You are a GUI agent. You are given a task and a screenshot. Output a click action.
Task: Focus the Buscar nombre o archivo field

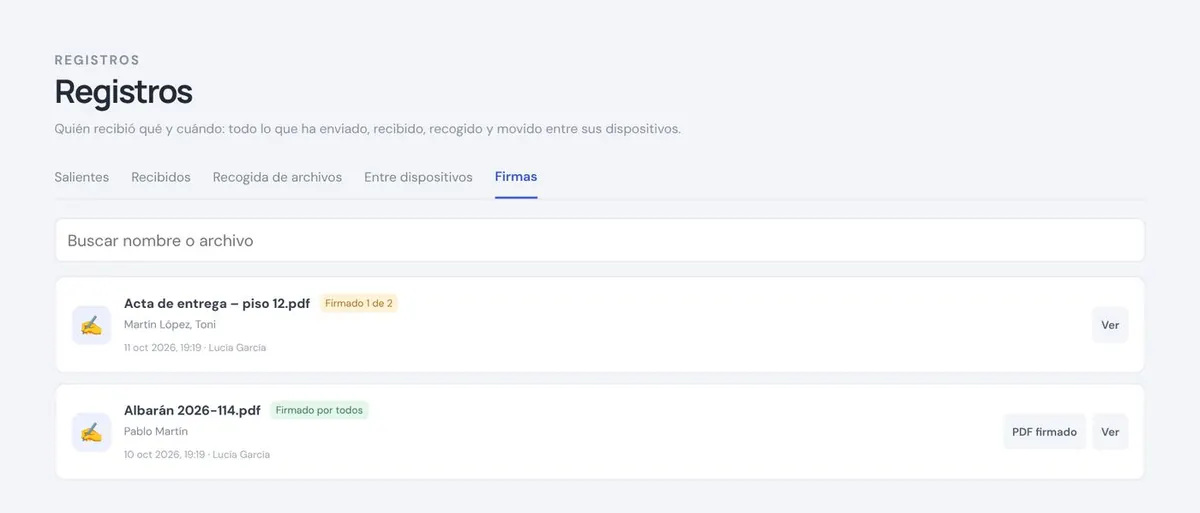pyautogui.click(x=600, y=241)
